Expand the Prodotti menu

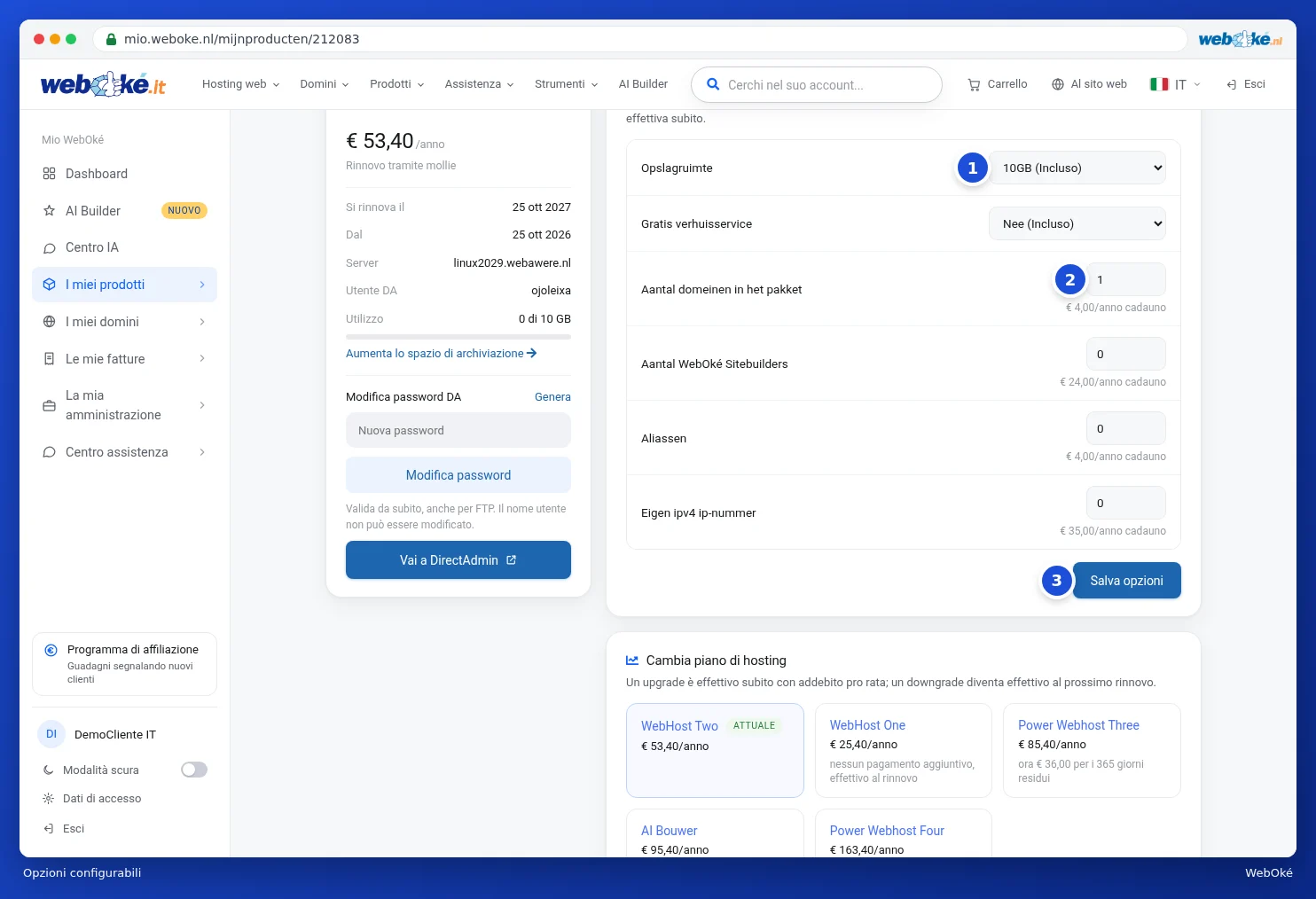[396, 84]
